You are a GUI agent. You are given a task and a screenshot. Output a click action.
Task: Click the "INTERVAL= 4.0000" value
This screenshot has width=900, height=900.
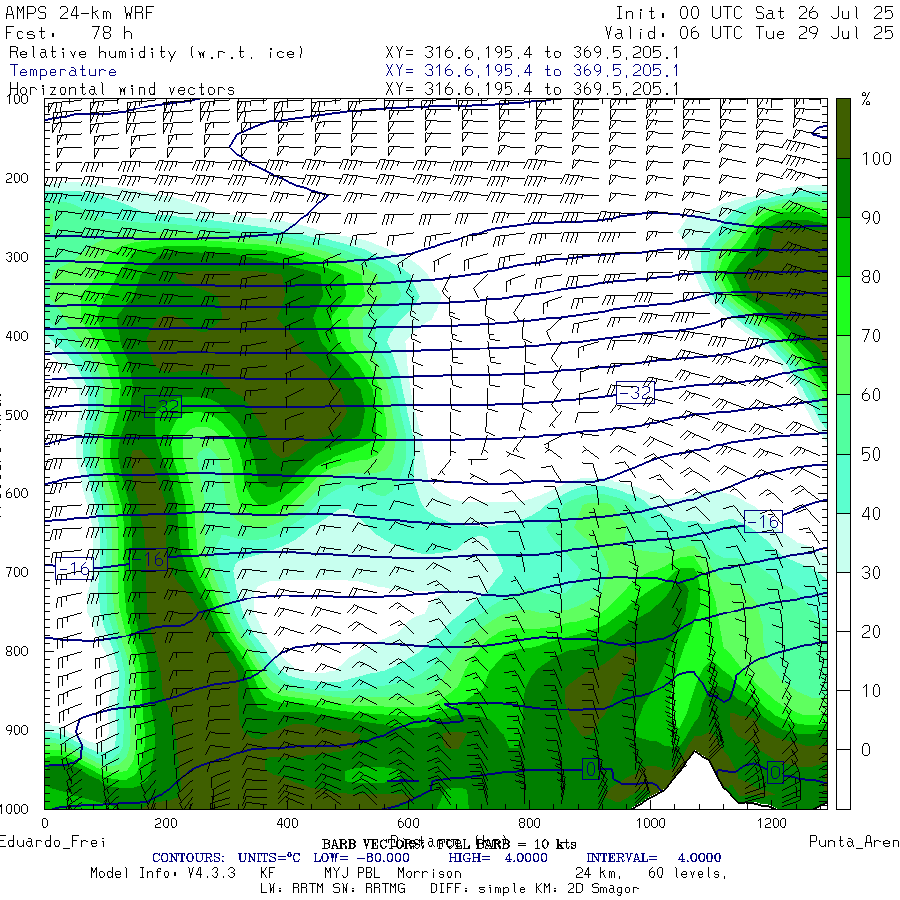[654, 858]
